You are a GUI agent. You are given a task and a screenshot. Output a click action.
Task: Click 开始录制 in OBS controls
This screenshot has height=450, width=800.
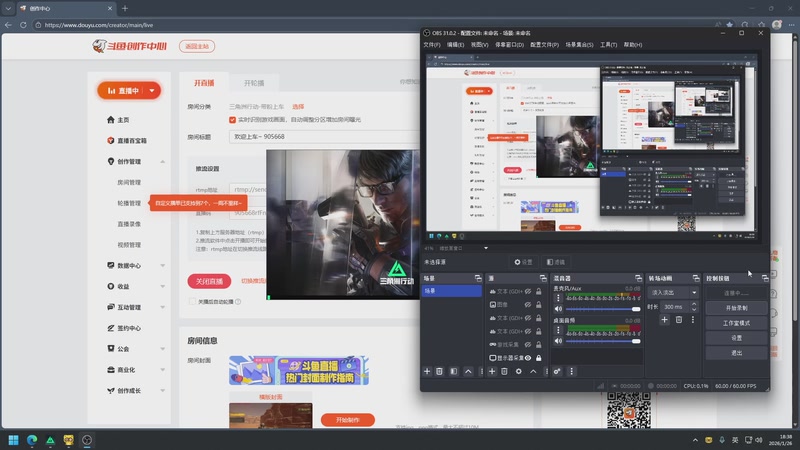click(x=736, y=308)
